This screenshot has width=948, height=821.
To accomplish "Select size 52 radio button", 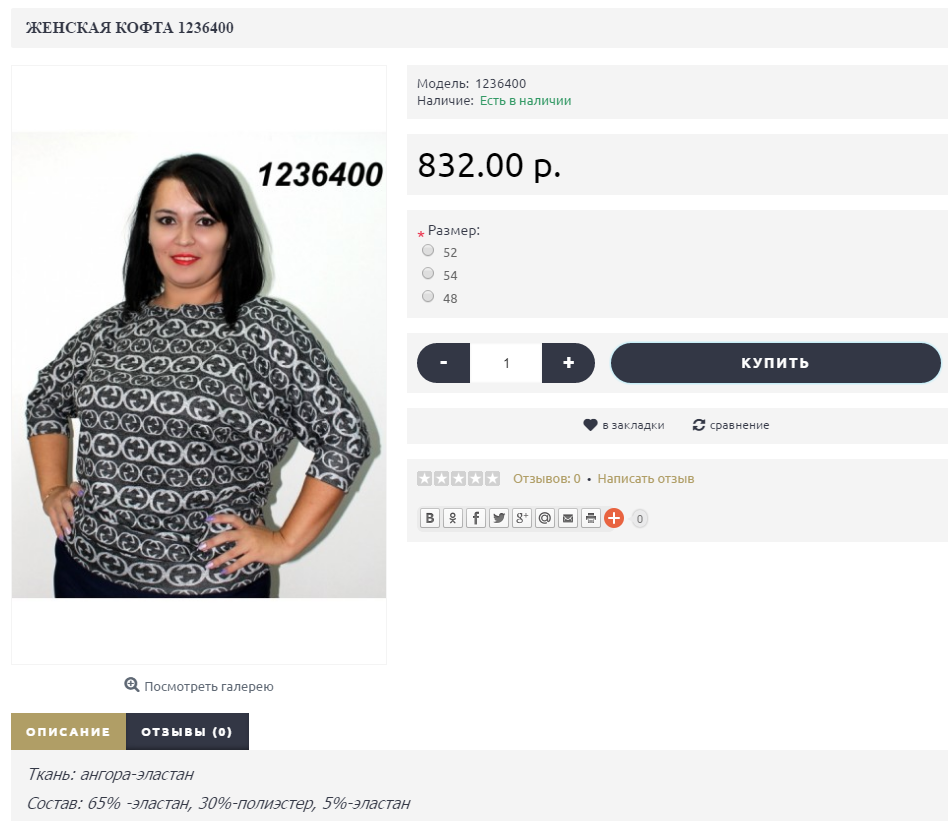I will point(428,250).
